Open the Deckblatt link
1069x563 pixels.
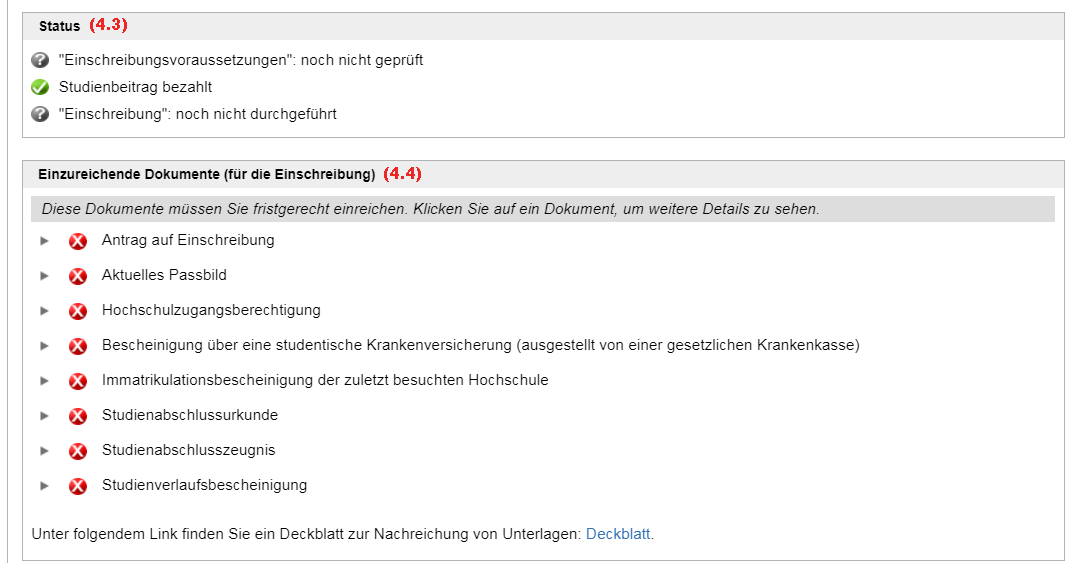(618, 534)
